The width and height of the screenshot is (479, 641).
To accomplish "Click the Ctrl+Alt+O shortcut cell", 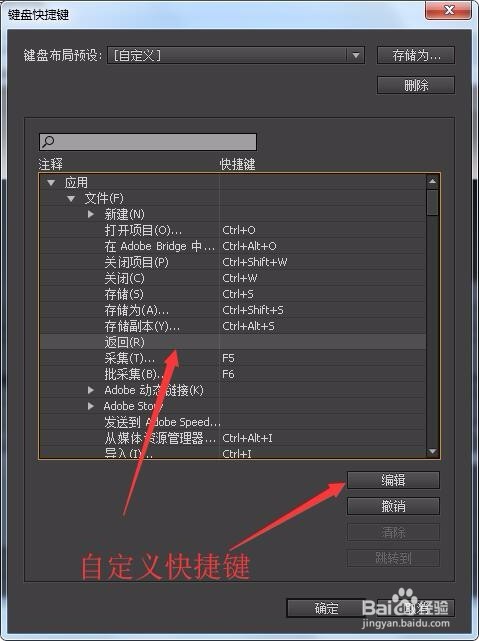I will [249, 246].
